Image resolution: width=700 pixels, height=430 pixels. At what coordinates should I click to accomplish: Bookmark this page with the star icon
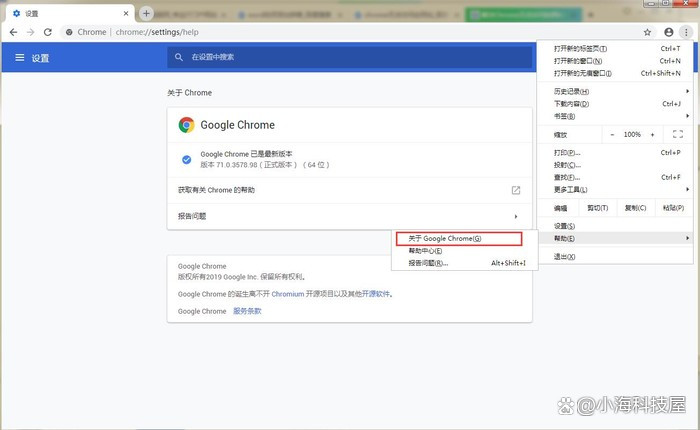tap(647, 32)
